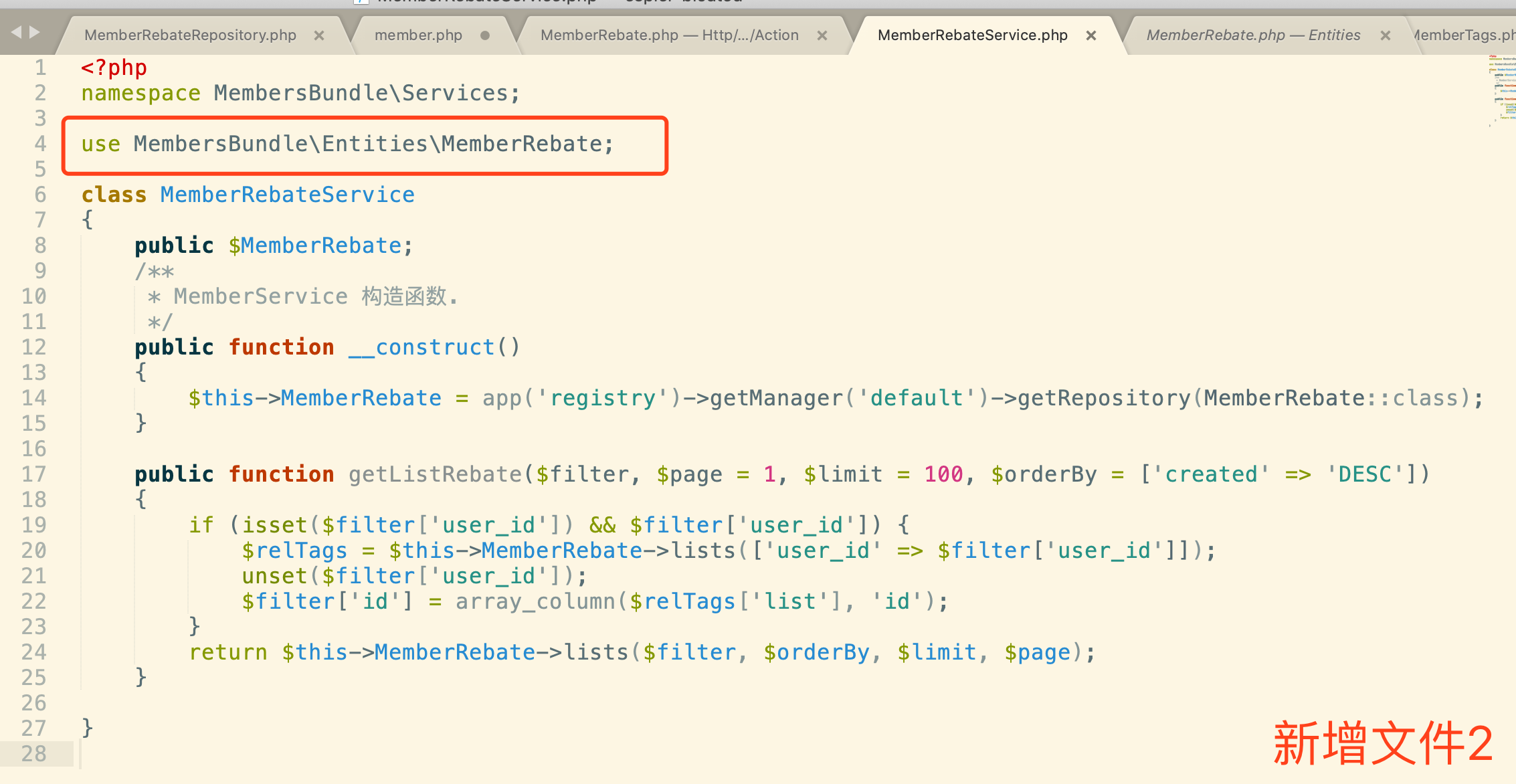This screenshot has height=784, width=1516.
Task: Close MemberRebate.php Entities tab
Action: pyautogui.click(x=1386, y=35)
